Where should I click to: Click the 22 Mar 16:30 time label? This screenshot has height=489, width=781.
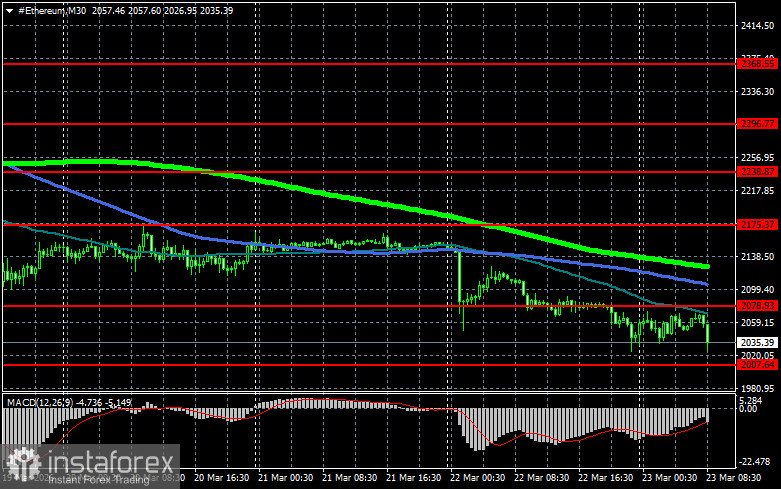tap(605, 478)
